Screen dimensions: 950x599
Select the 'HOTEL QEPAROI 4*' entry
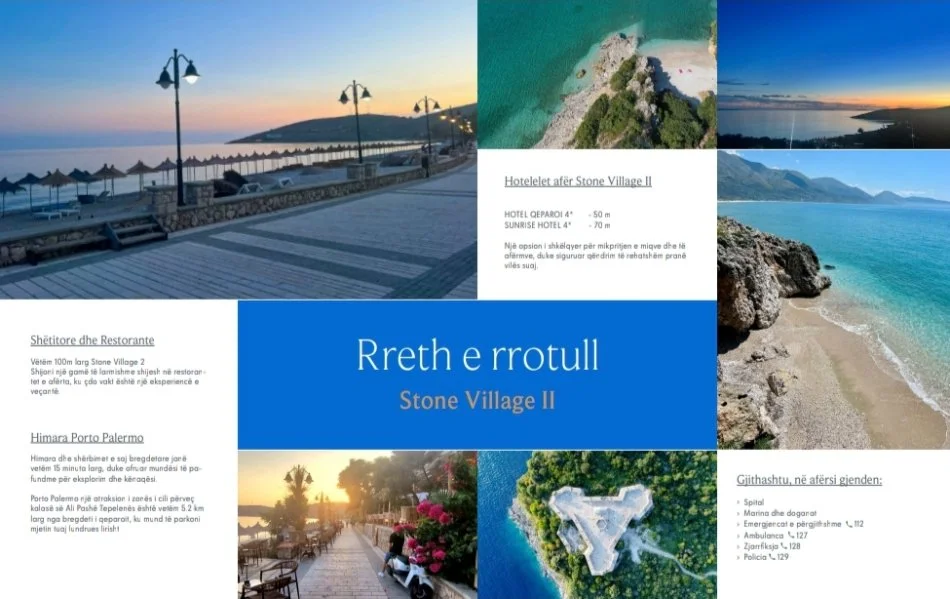click(x=538, y=215)
